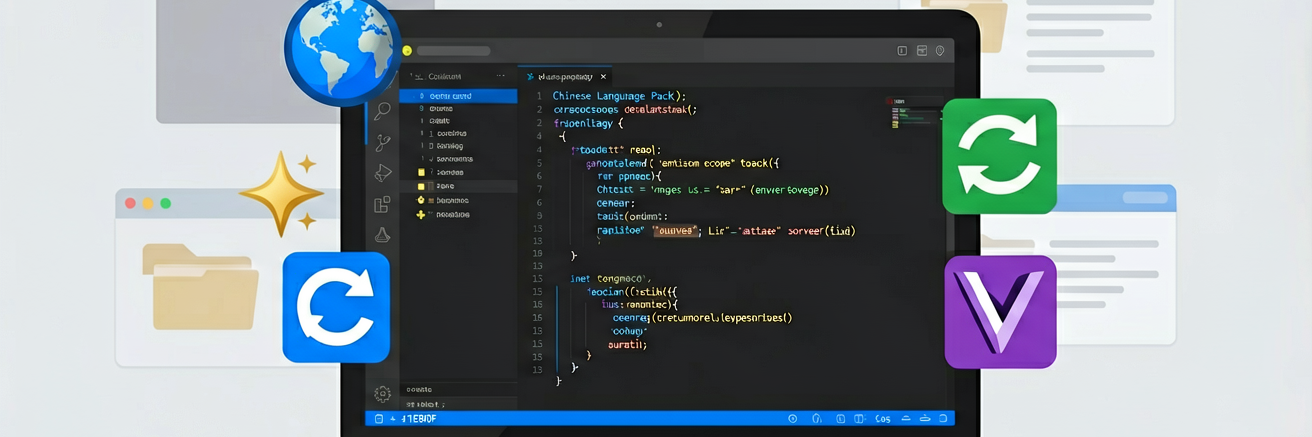
Task: Click the blue globe icon
Action: [x=342, y=48]
